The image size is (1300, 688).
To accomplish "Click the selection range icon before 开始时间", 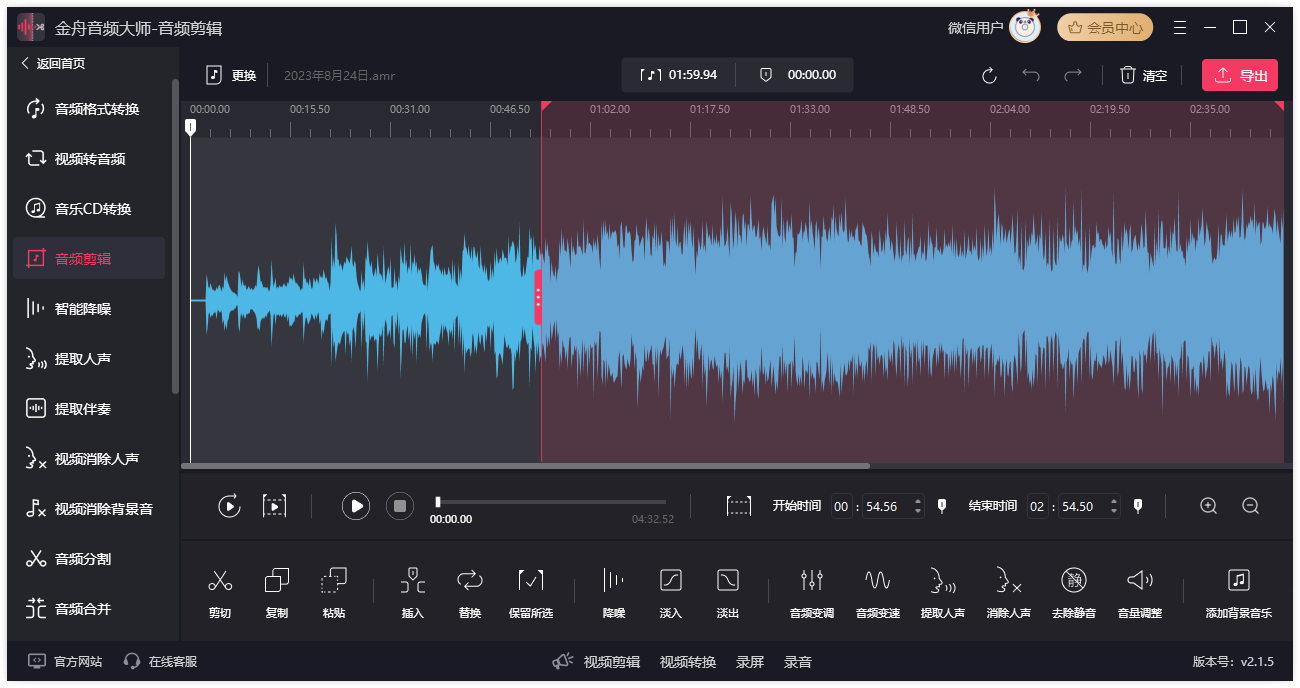I will coord(738,506).
